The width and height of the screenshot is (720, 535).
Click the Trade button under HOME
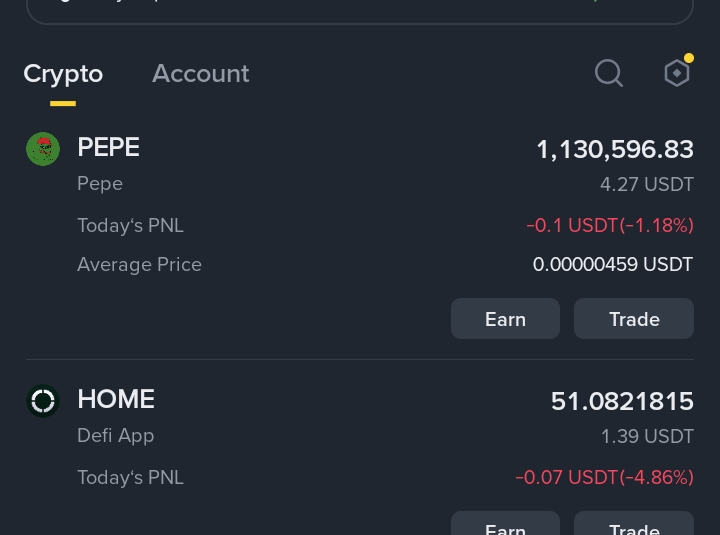point(634,524)
